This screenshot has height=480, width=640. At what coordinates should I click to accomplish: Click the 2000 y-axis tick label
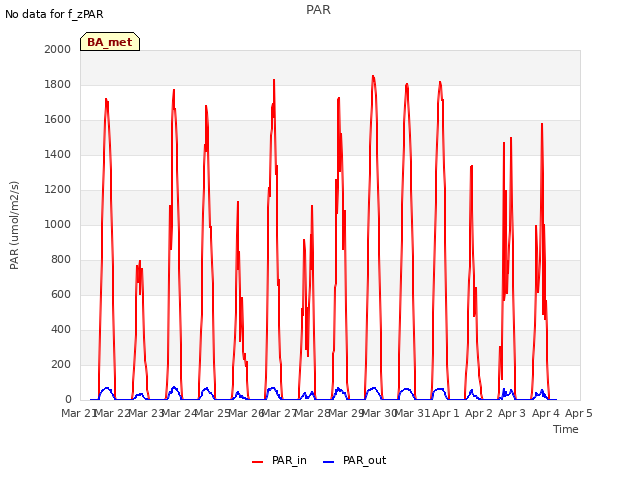tap(58, 49)
